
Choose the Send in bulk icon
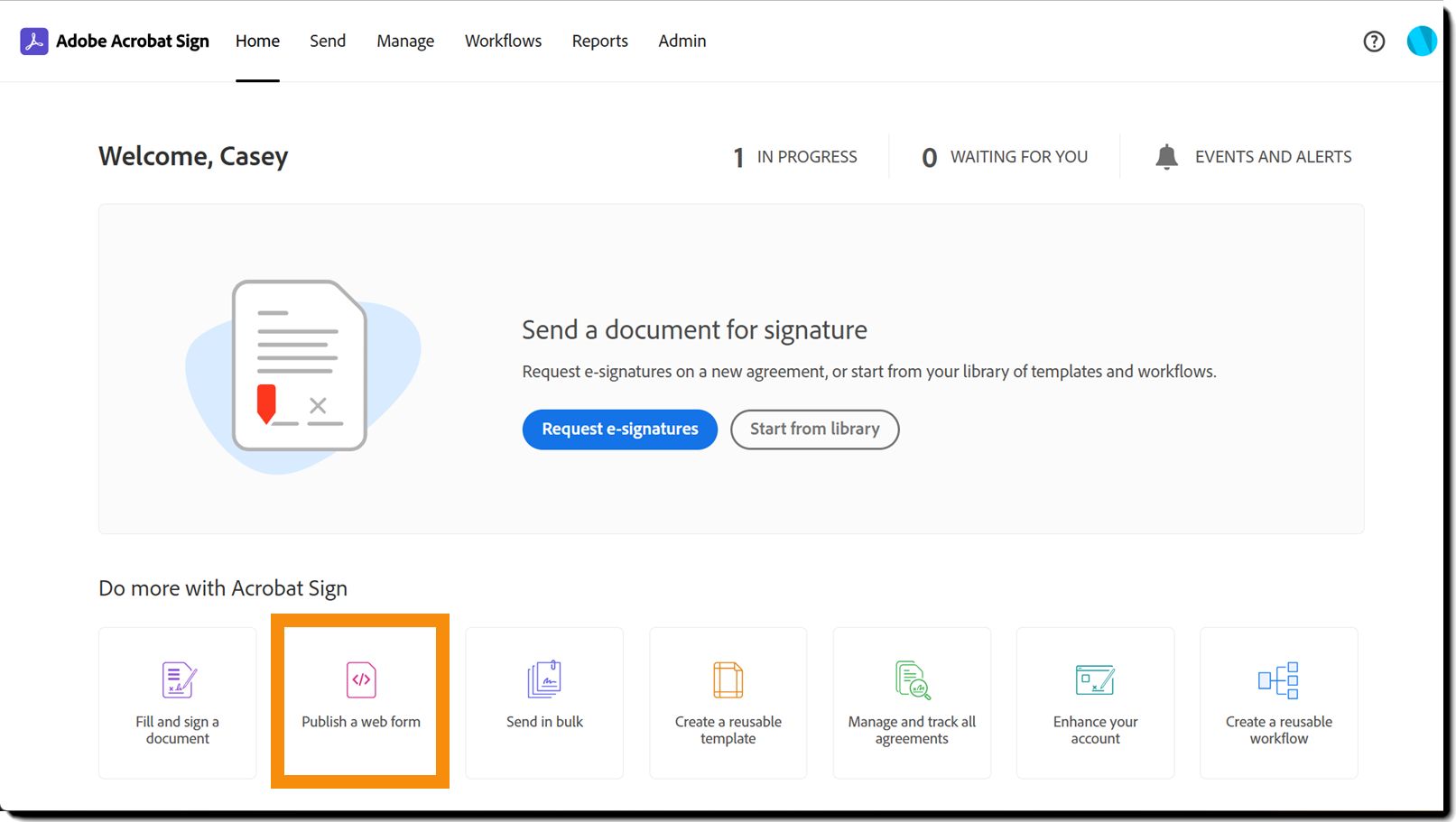pyautogui.click(x=544, y=680)
